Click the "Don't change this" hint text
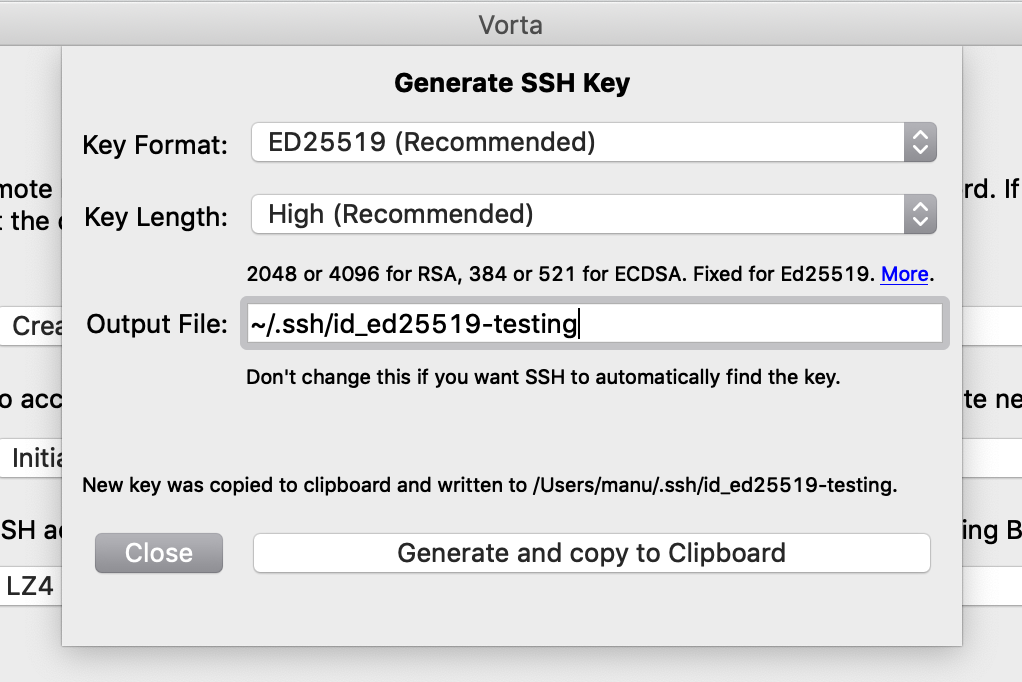 click(x=543, y=378)
